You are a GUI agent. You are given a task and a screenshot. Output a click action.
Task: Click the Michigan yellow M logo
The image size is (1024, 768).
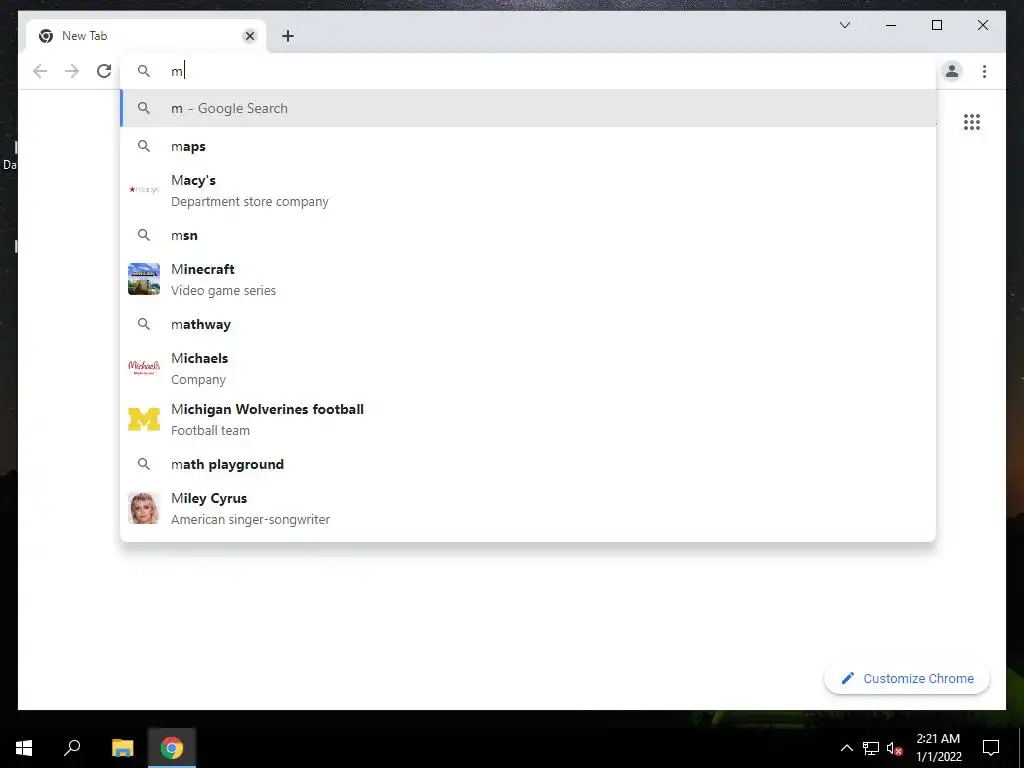tap(144, 419)
